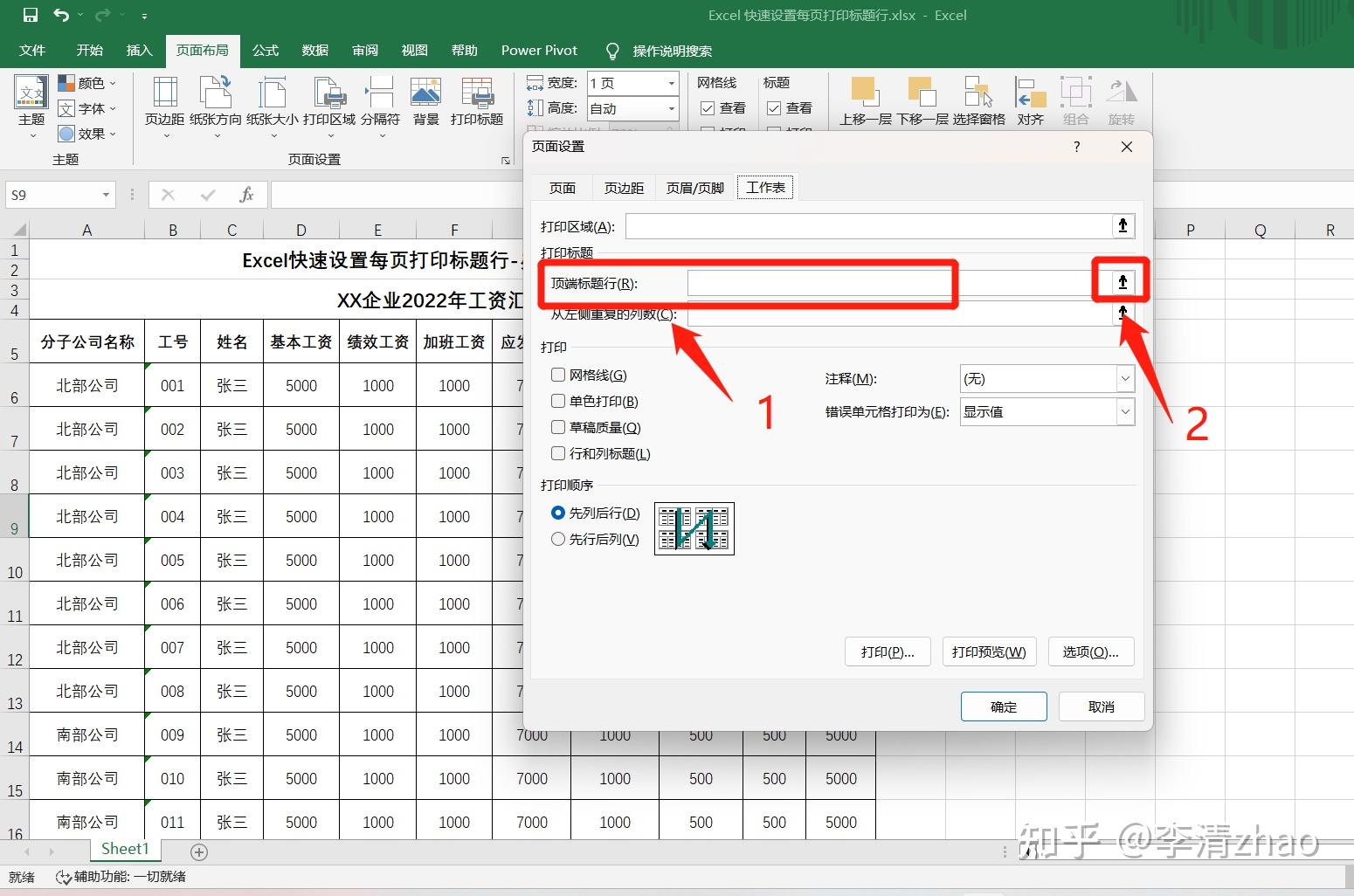Click collapse-dialog arrow for 打印区域 field
This screenshot has height=896, width=1354.
[x=1123, y=226]
